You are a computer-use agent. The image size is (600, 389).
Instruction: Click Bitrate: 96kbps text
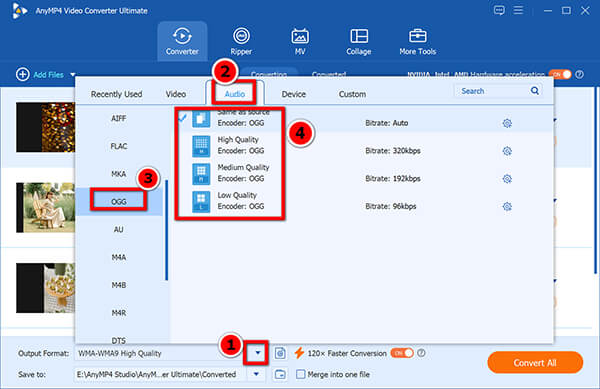[391, 207]
